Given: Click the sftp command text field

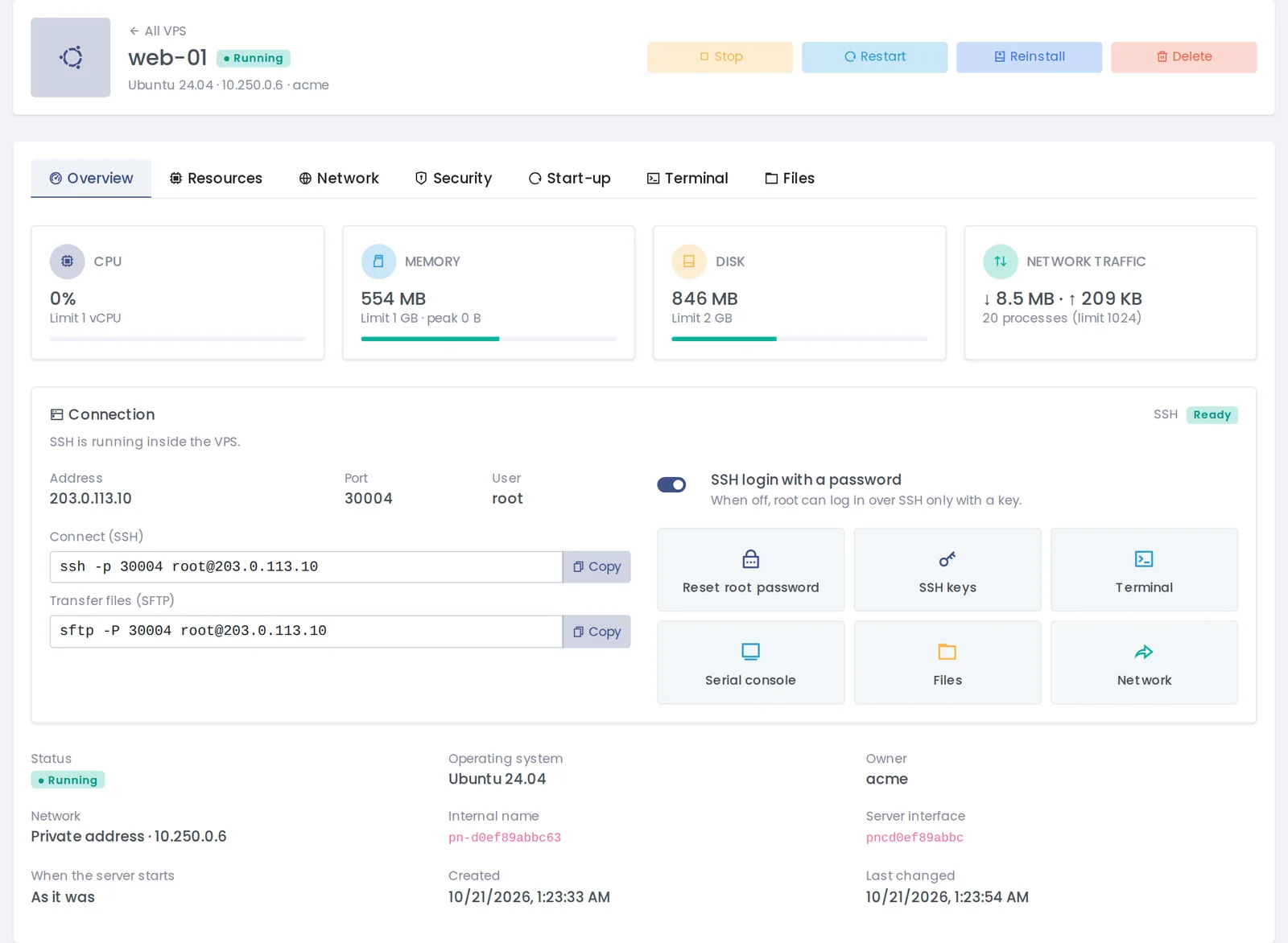Looking at the screenshot, I should pyautogui.click(x=306, y=632).
